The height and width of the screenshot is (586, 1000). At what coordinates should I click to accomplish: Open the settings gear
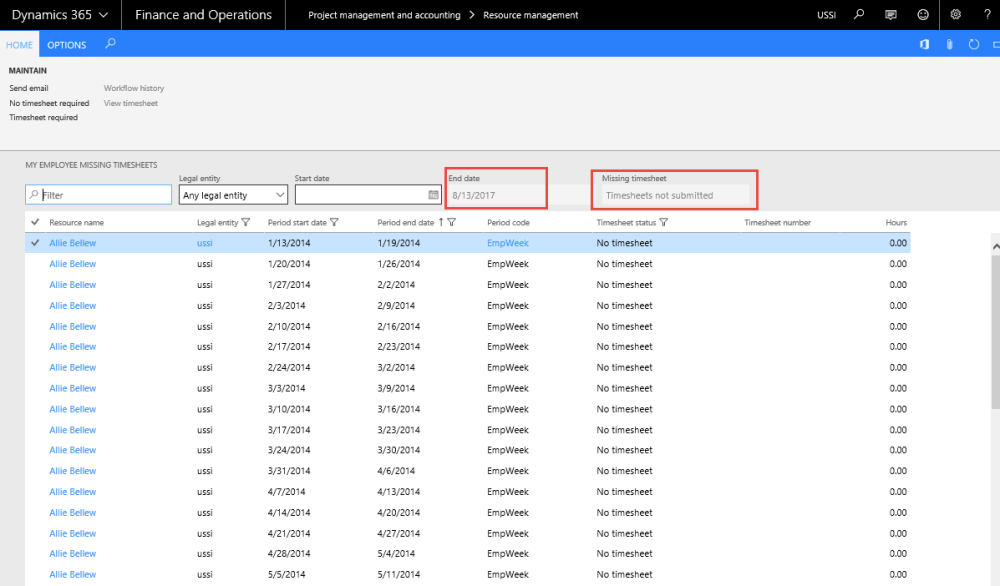[x=955, y=15]
